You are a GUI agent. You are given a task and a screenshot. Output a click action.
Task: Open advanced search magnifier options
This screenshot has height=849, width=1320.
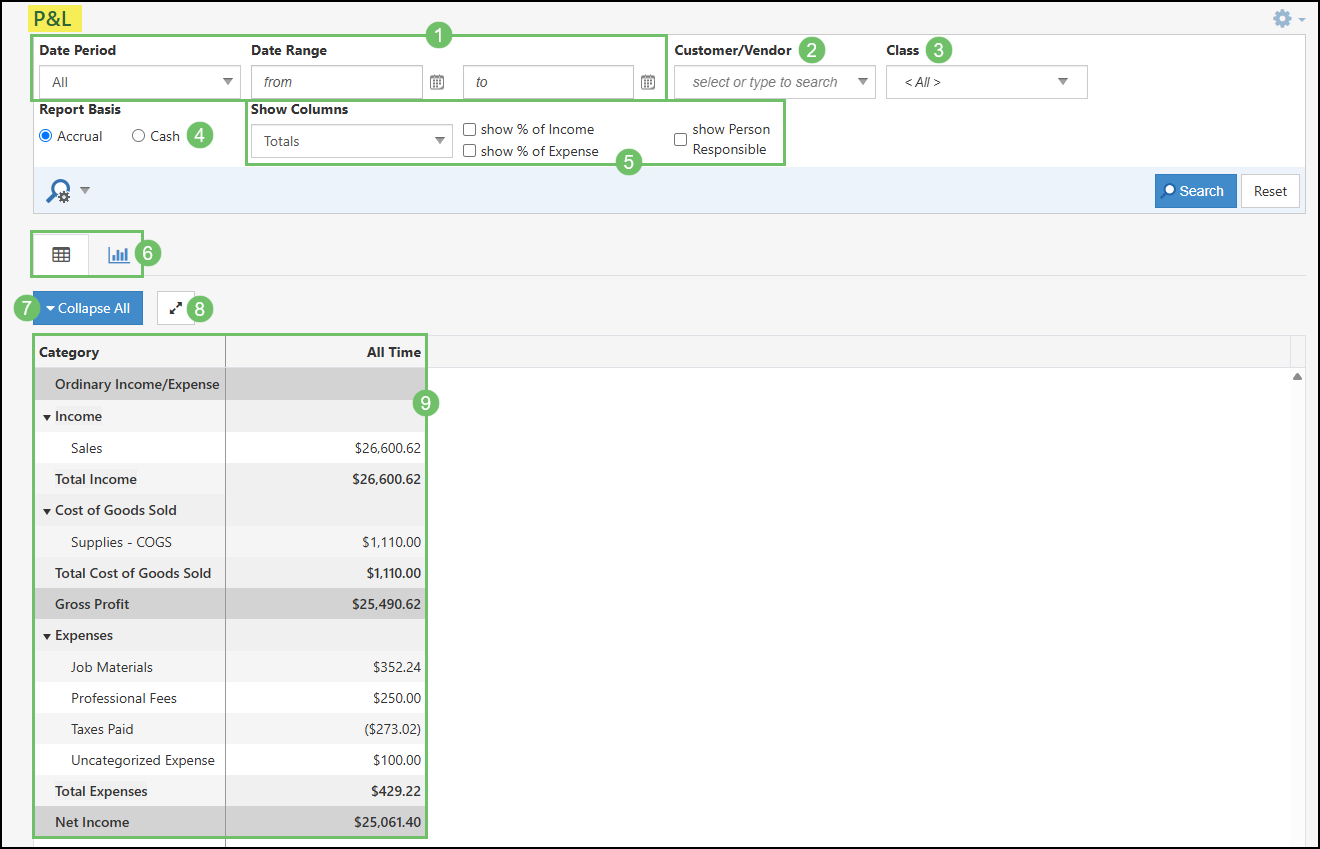[68, 191]
